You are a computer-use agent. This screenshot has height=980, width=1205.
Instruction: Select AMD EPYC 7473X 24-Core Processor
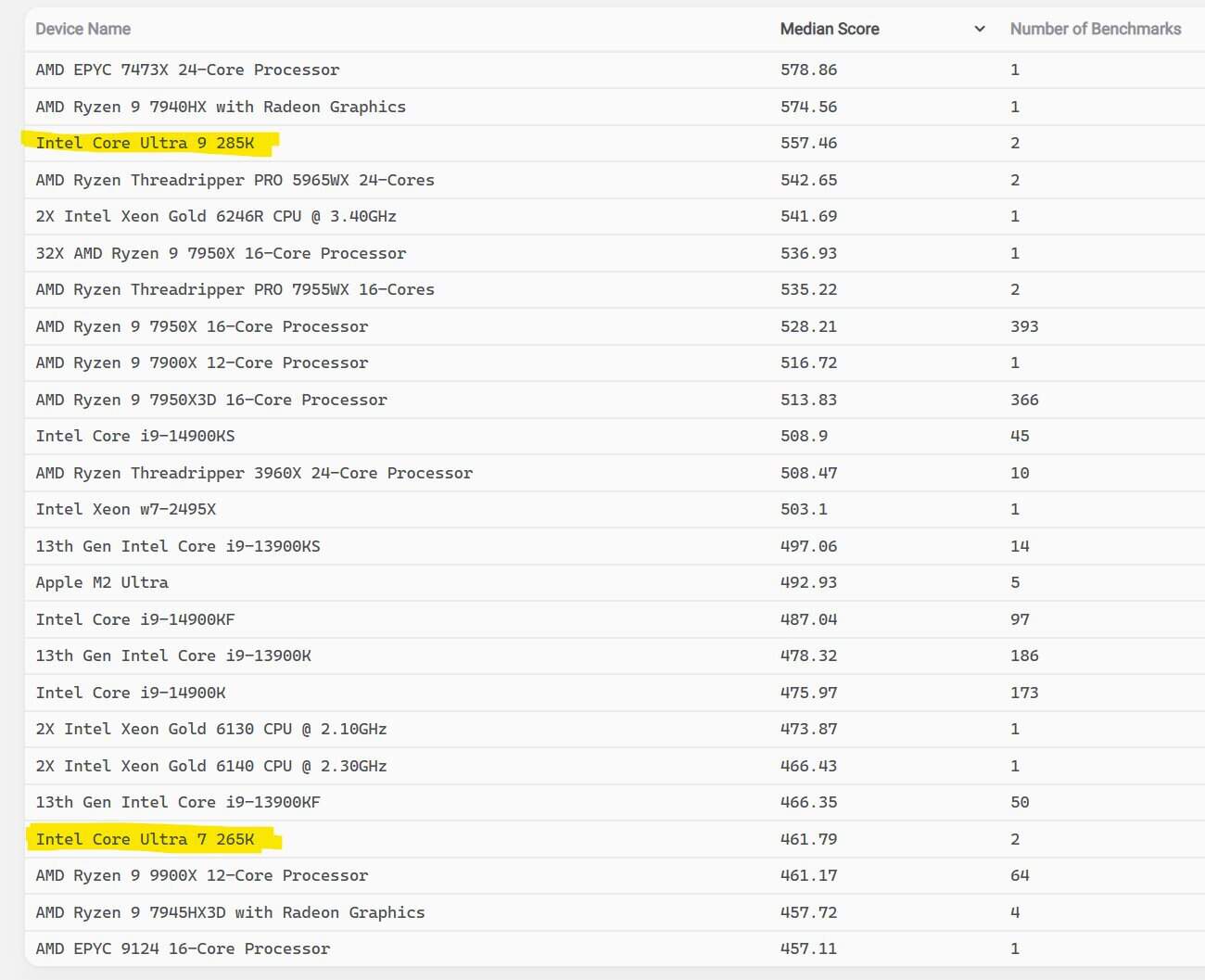pyautogui.click(x=187, y=70)
